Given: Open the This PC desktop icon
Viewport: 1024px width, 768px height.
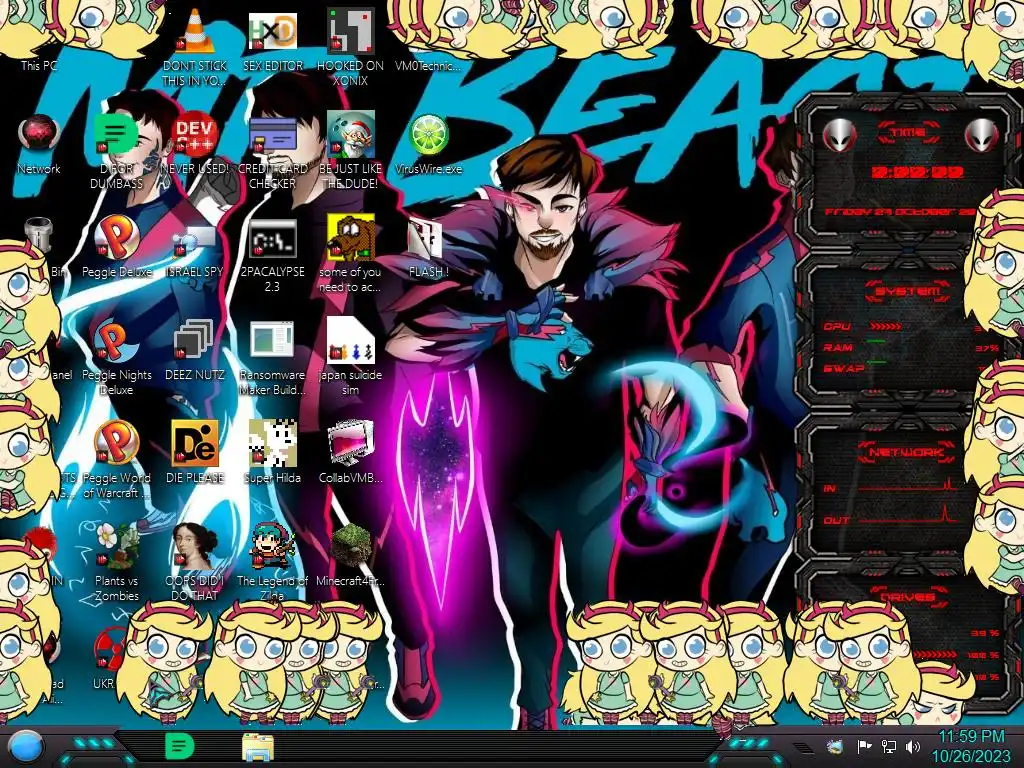Looking at the screenshot, I should pyautogui.click(x=39, y=65).
